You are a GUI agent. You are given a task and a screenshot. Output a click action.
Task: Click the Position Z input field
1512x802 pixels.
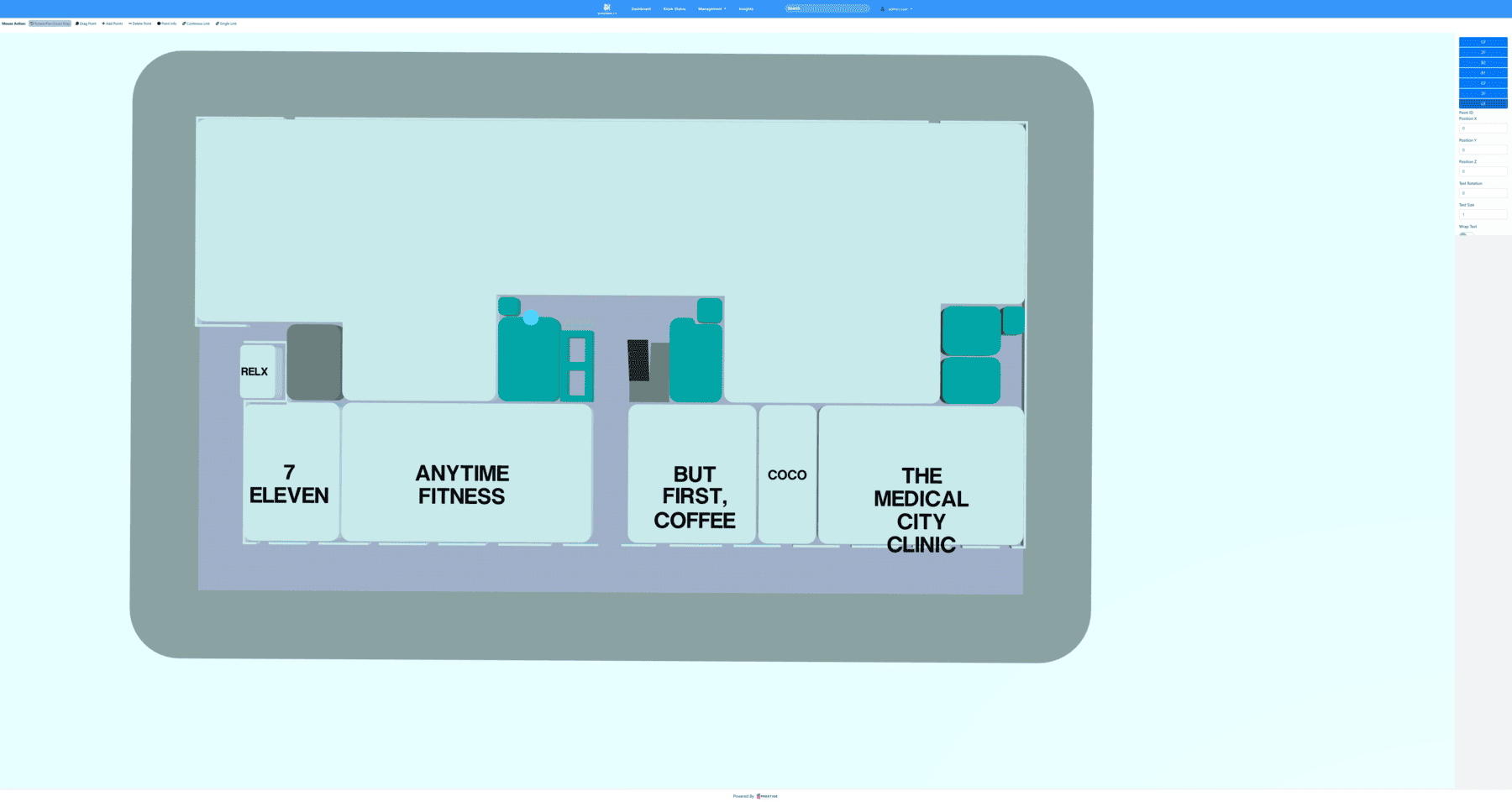[1483, 171]
